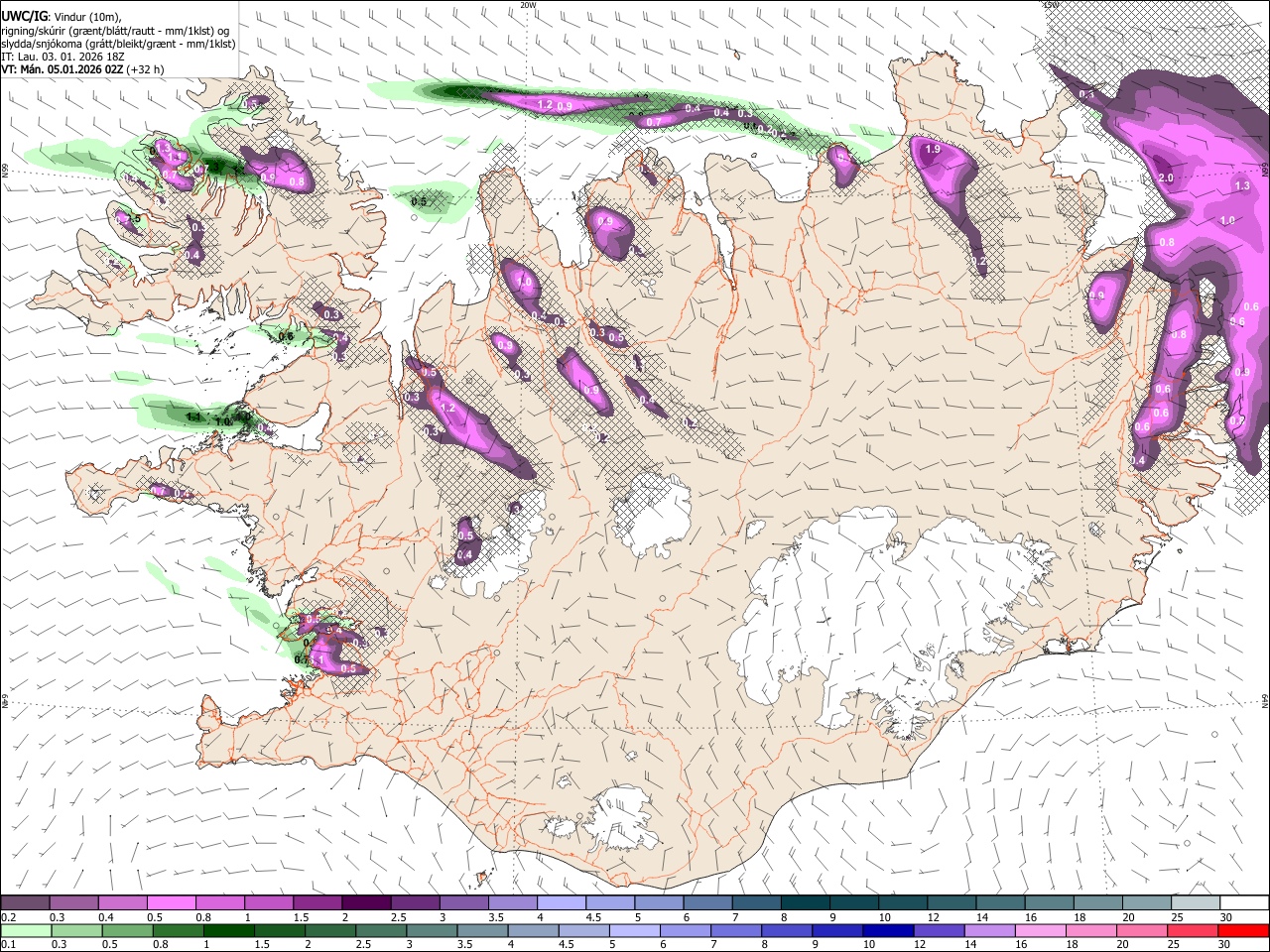The height and width of the screenshot is (952, 1270).
Task: Select the 12 swatch in the upper legend row
Action: [x=952, y=902]
